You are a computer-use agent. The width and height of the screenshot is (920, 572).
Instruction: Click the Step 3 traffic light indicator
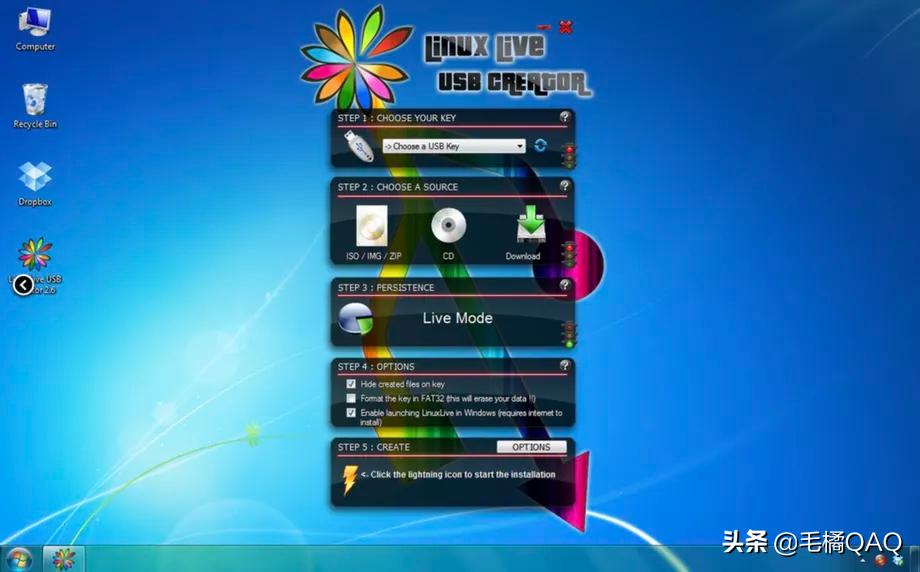click(x=569, y=335)
